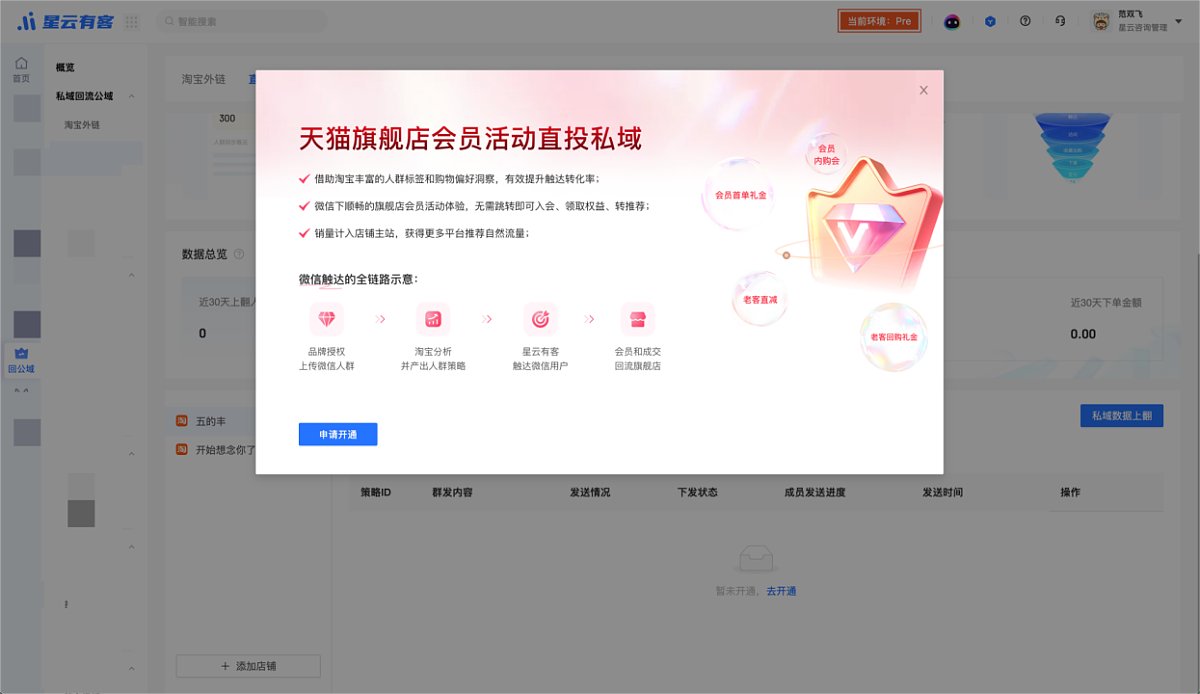Click the 会员内购会 bubble

click(826, 155)
